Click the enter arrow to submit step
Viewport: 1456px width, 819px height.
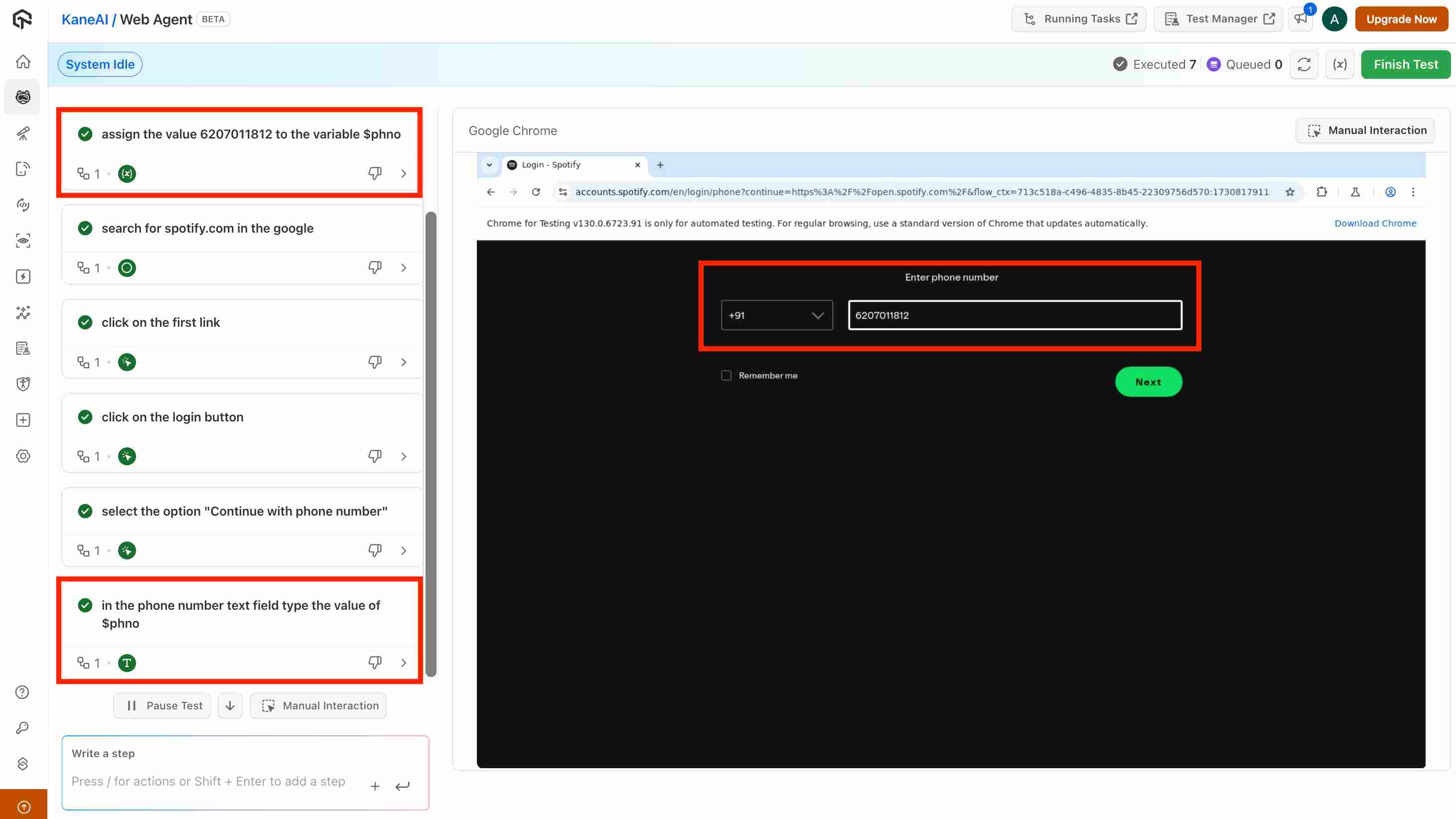(403, 786)
